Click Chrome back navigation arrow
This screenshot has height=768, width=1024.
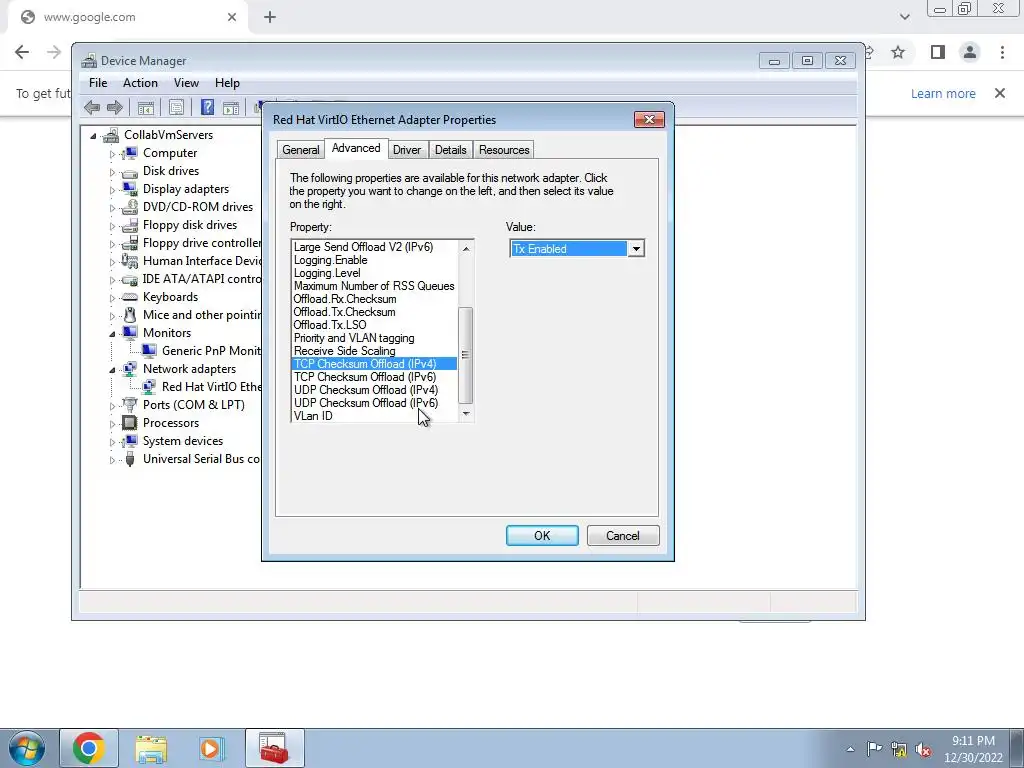coord(22,52)
